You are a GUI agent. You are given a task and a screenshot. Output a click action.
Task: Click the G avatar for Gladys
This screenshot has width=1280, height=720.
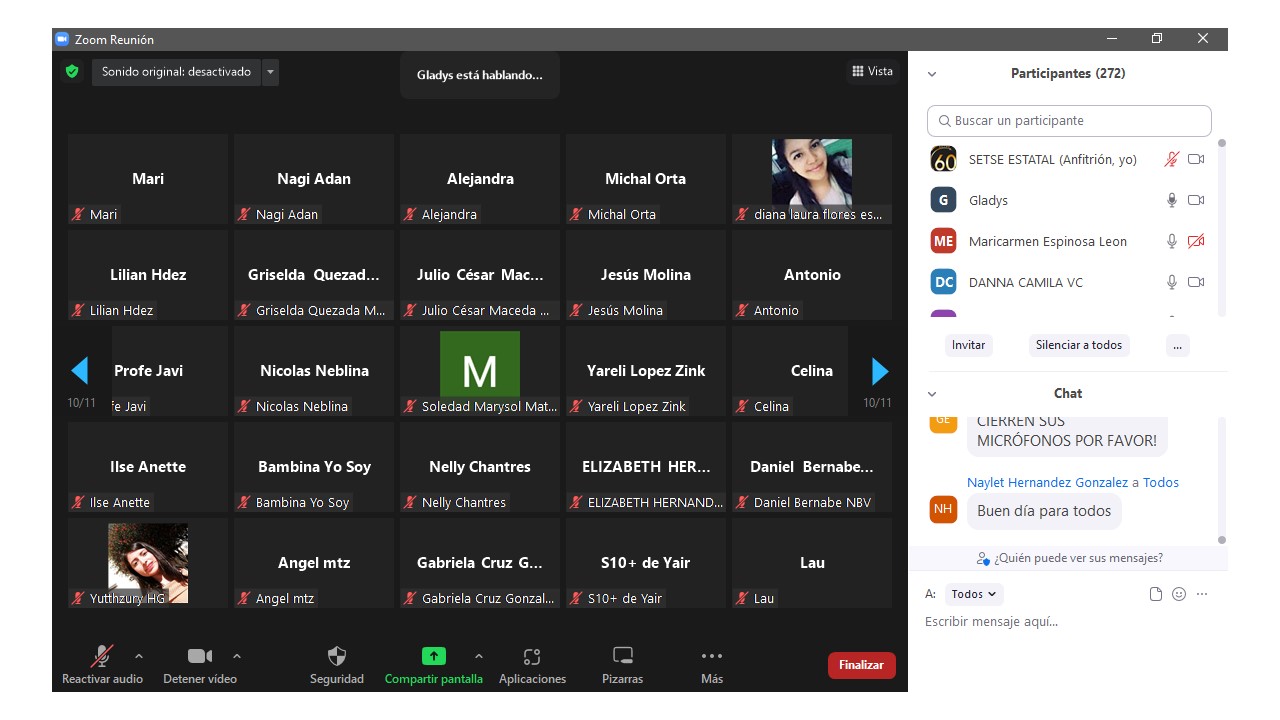click(x=943, y=200)
